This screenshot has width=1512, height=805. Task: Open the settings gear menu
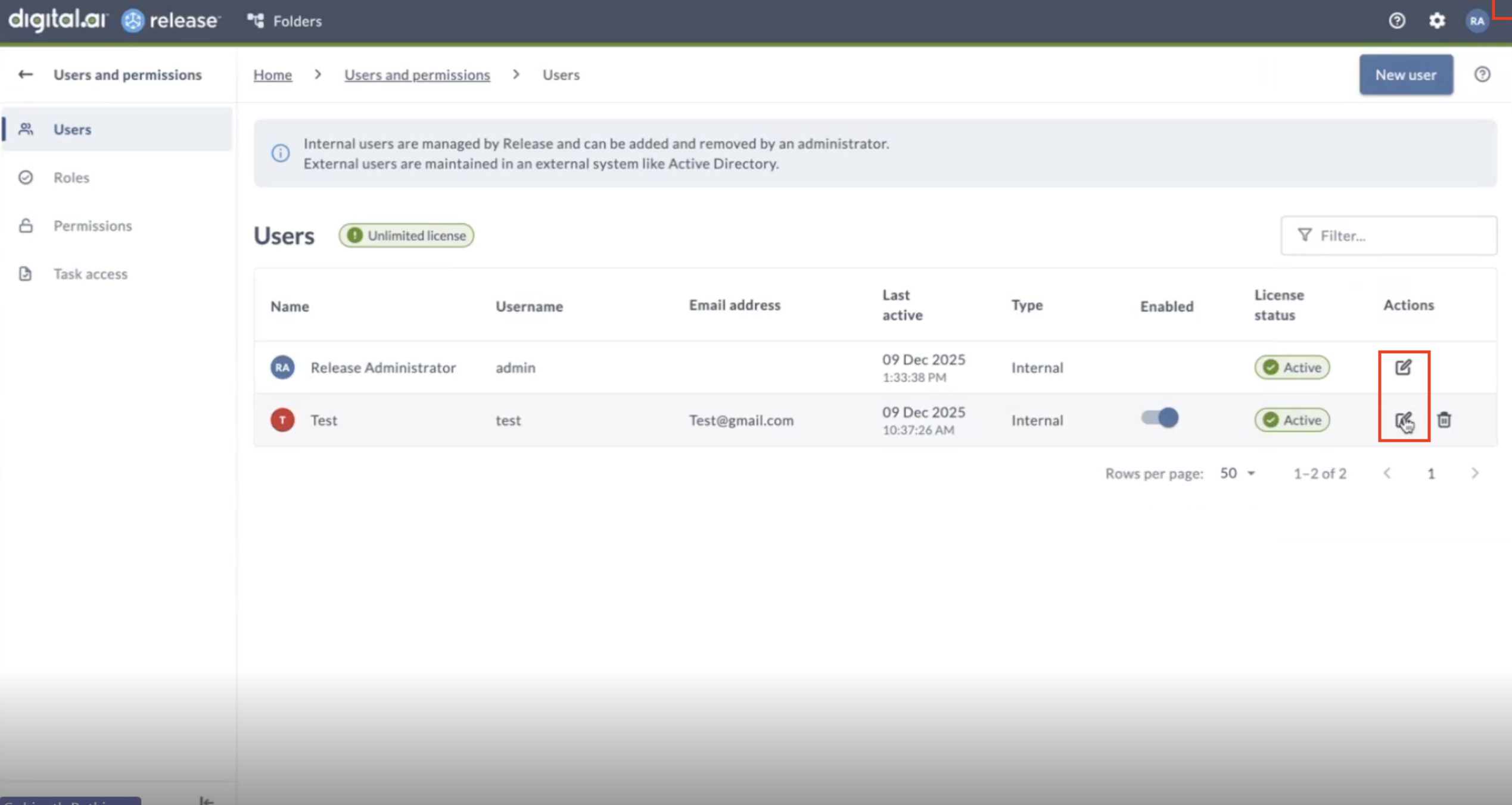(x=1437, y=21)
